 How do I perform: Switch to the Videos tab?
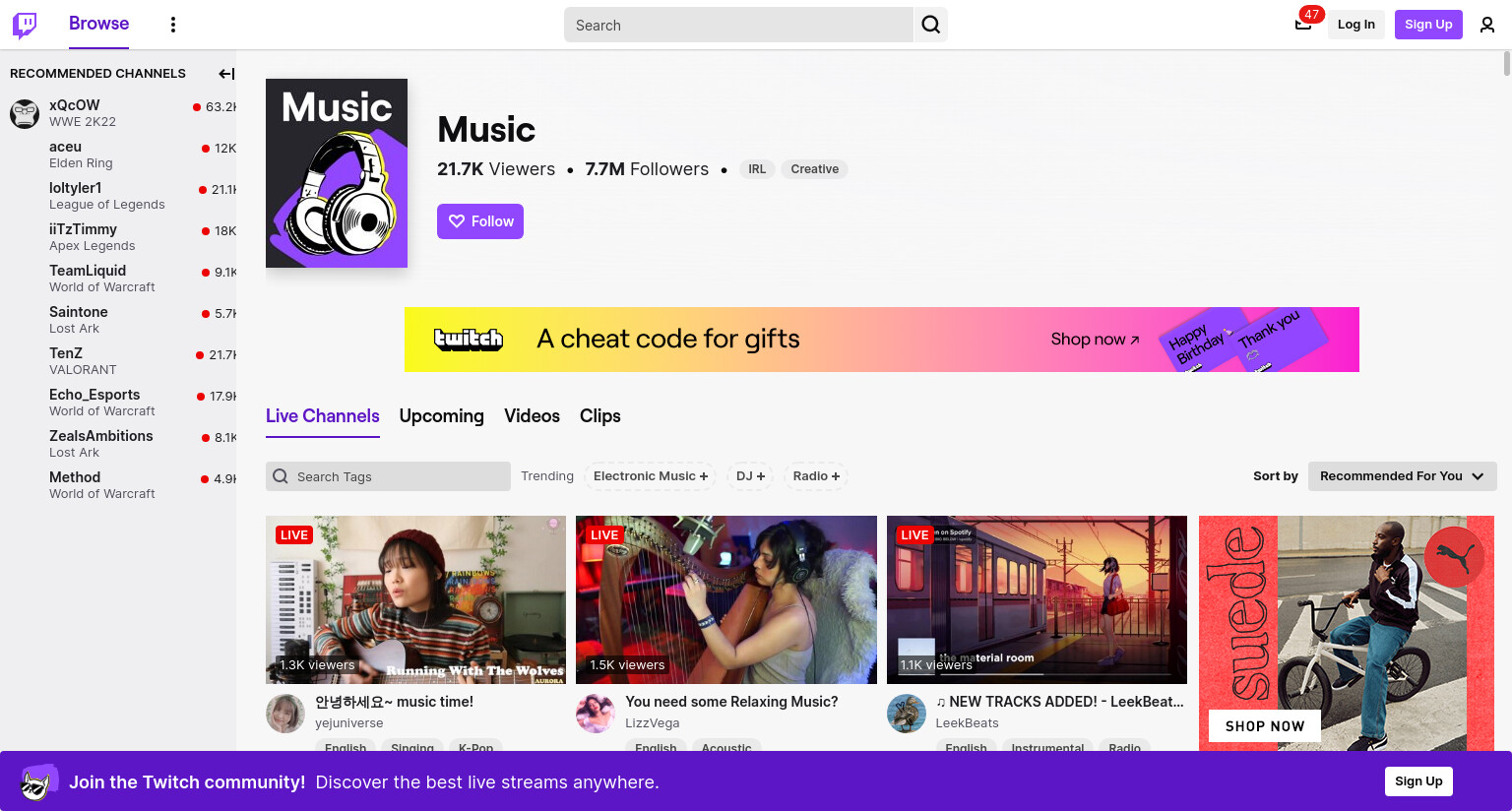(x=533, y=416)
